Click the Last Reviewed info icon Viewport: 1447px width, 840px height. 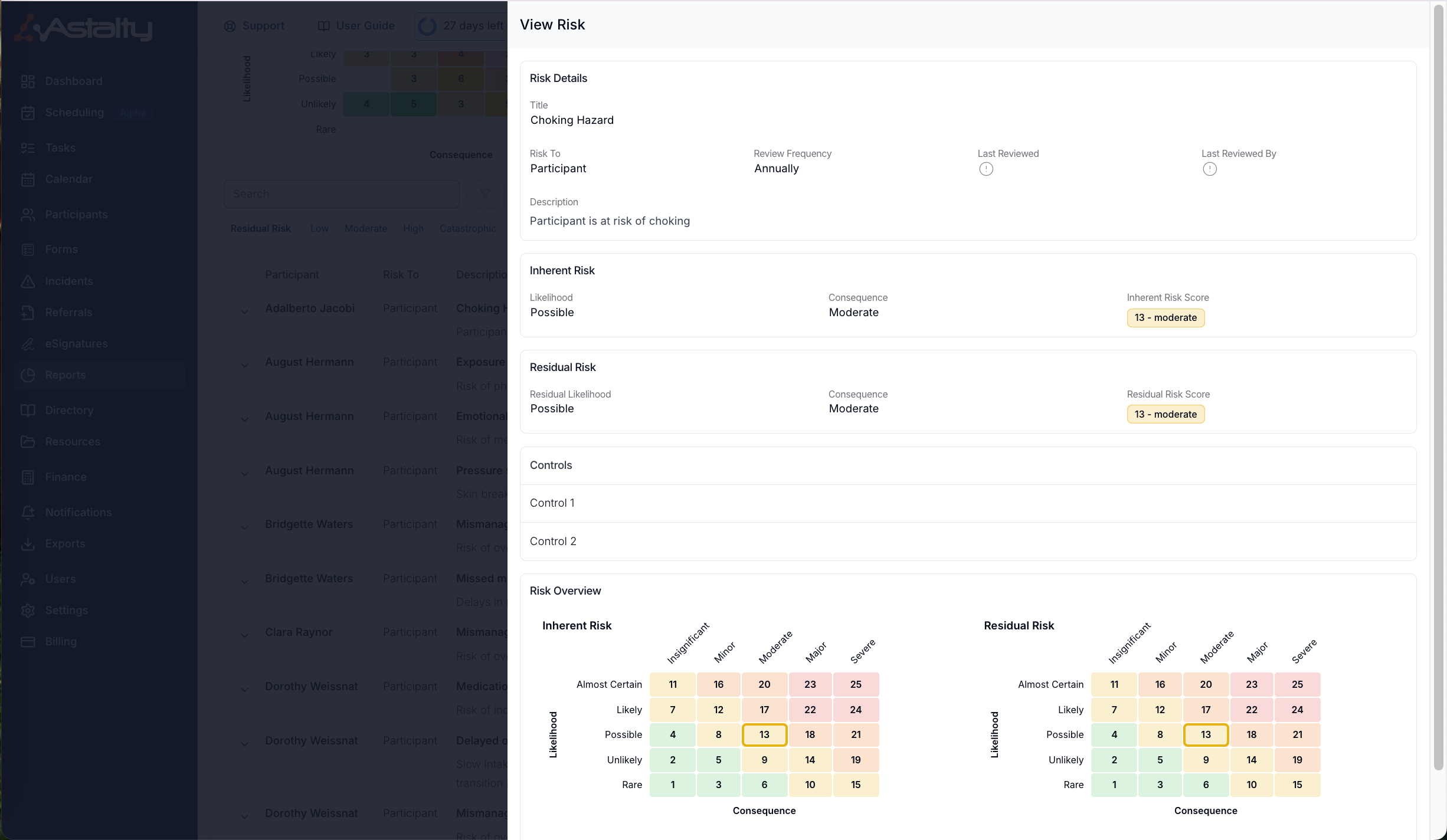pos(986,169)
